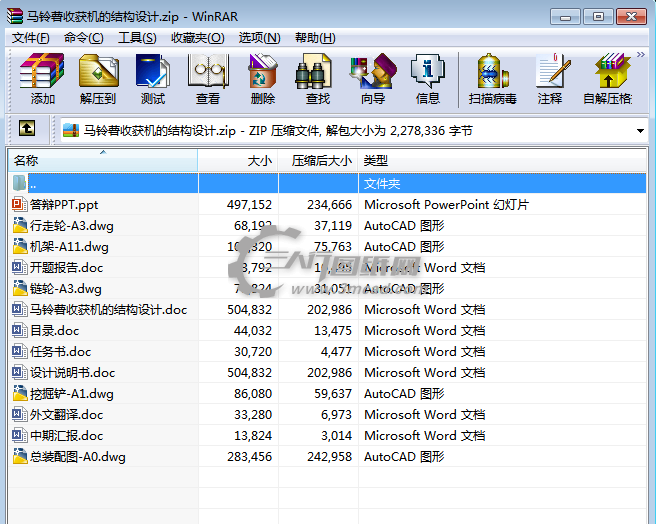Click the 信息 (Info) toolbar icon
Screen dimensions: 656x524
tap(428, 79)
